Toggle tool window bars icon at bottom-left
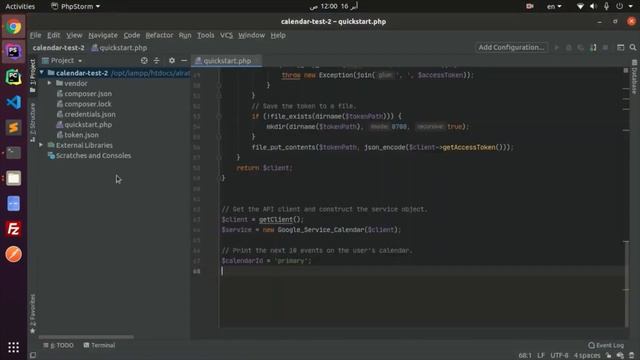The height and width of the screenshot is (360, 640). point(33,356)
